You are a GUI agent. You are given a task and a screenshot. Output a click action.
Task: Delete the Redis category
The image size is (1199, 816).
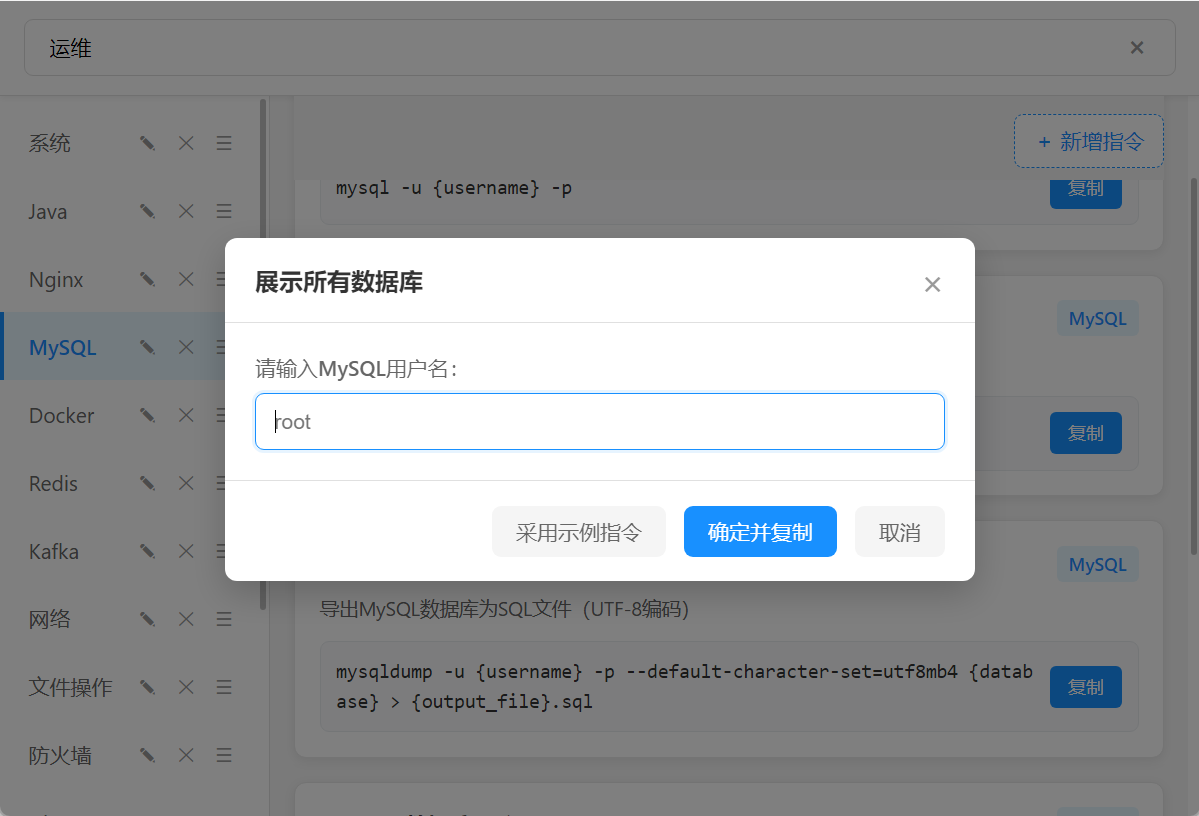click(x=186, y=483)
